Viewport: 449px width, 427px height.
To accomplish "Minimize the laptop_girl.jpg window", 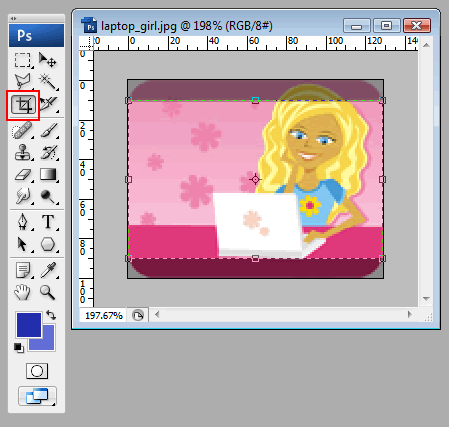I will (x=356, y=26).
